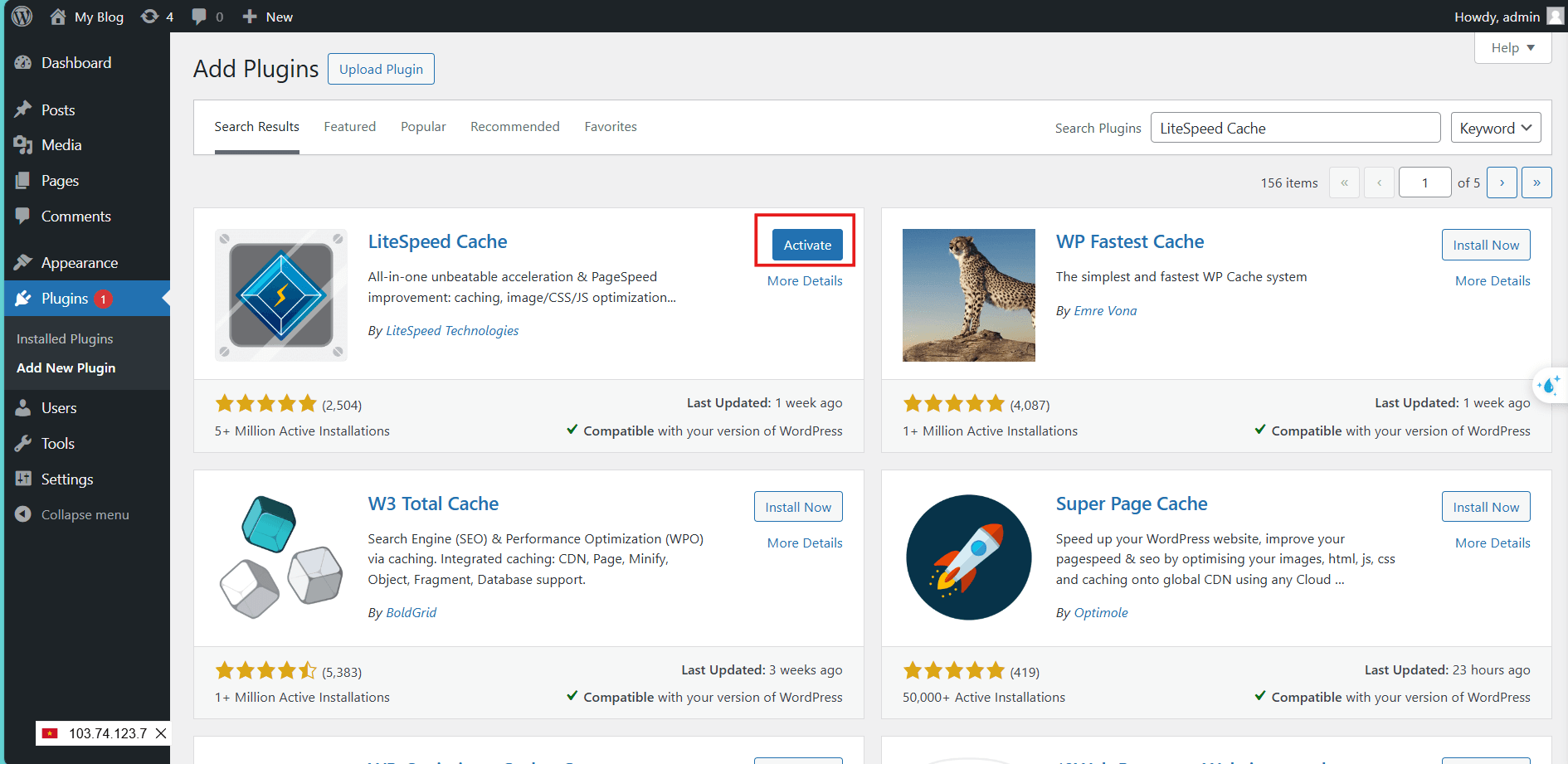Screen dimensions: 1568x764
Task: Switch to Recommended tab
Action: click(515, 127)
